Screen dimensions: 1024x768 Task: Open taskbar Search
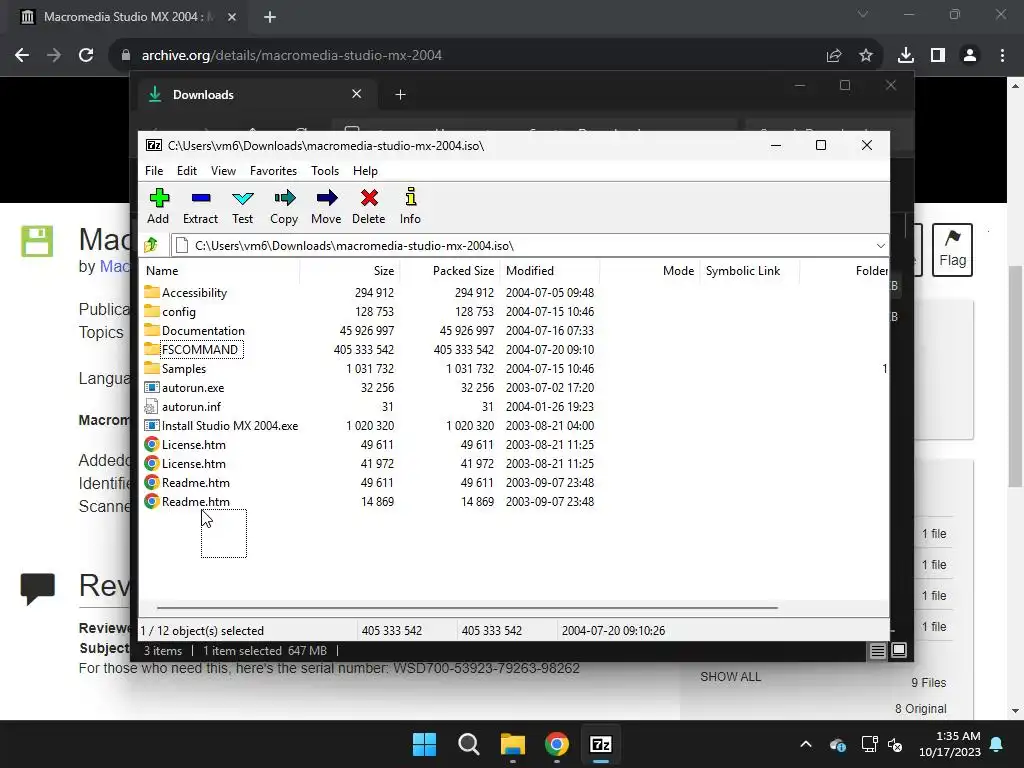tap(469, 744)
